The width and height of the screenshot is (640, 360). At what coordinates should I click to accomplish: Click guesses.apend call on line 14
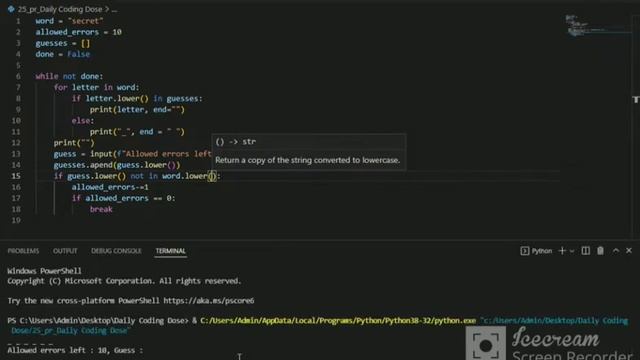(117, 165)
